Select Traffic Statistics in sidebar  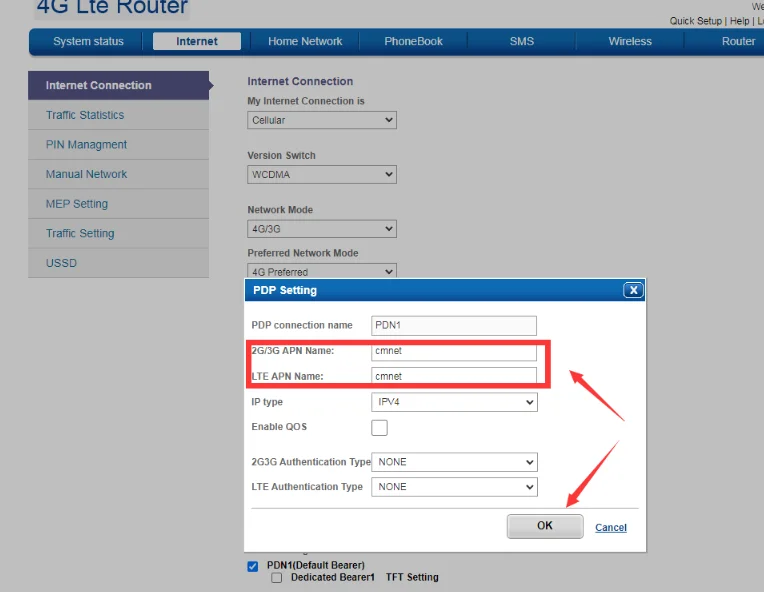(x=85, y=115)
